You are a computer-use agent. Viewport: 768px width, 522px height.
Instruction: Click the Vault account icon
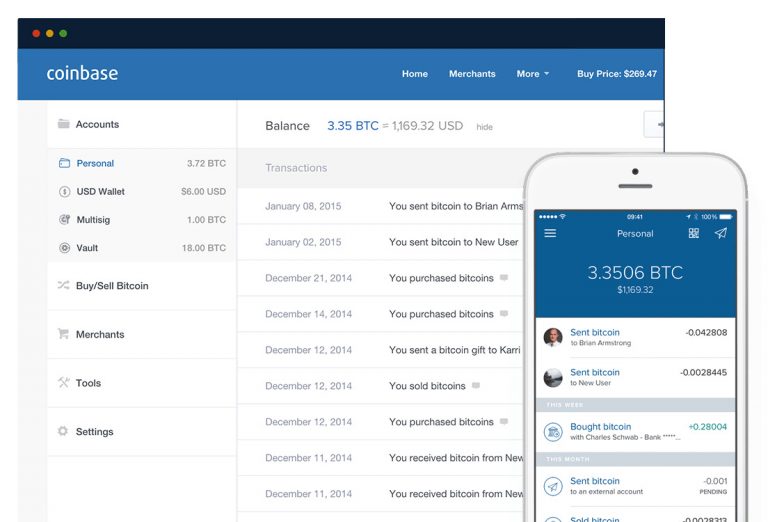pyautogui.click(x=64, y=248)
